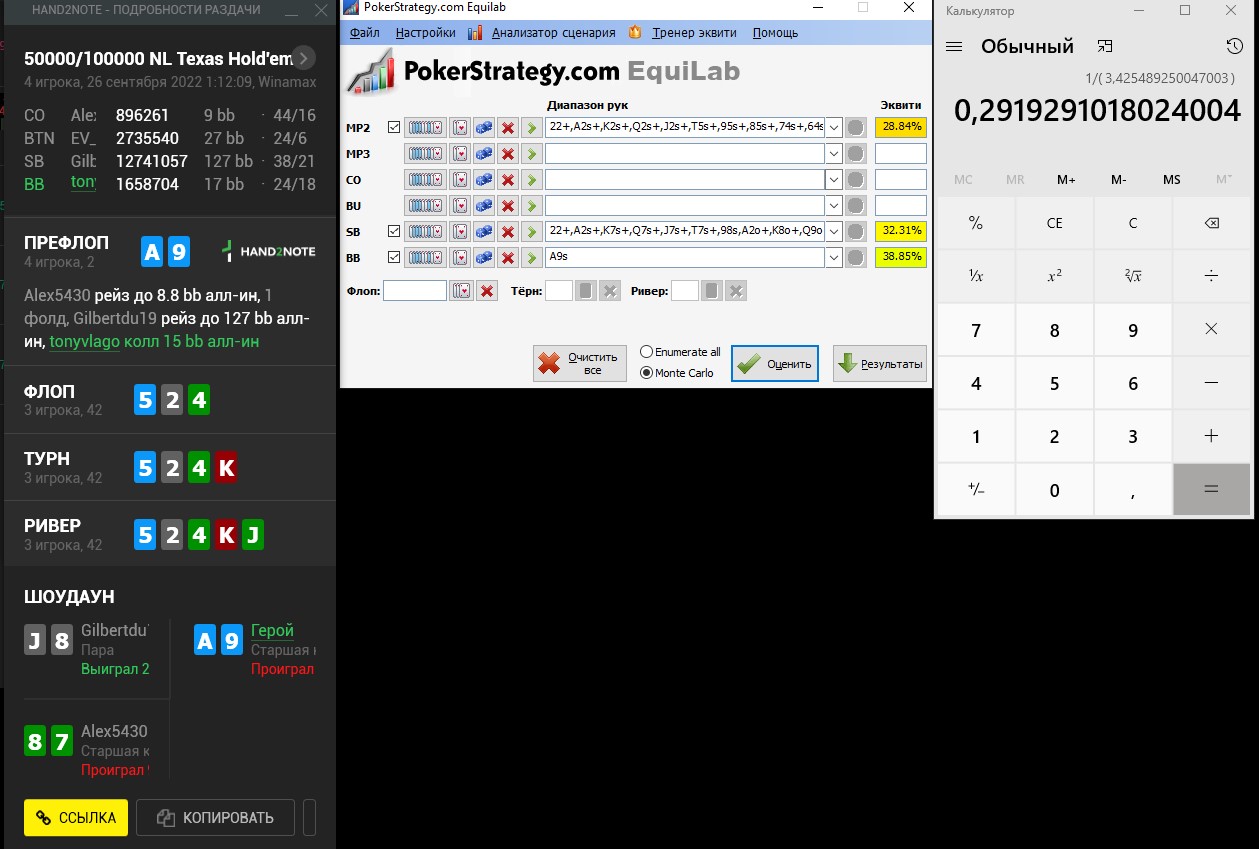This screenshot has height=849, width=1259.
Task: Click calculator CE button
Action: click(1054, 223)
